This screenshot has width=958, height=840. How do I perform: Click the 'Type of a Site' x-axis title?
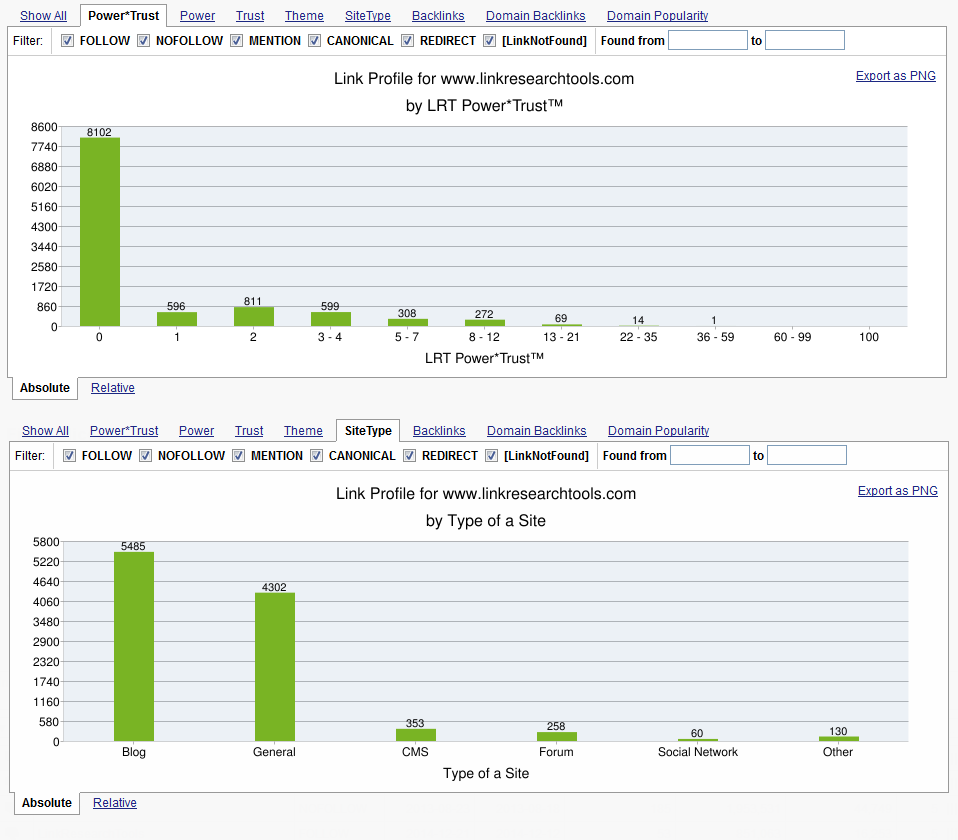[486, 773]
